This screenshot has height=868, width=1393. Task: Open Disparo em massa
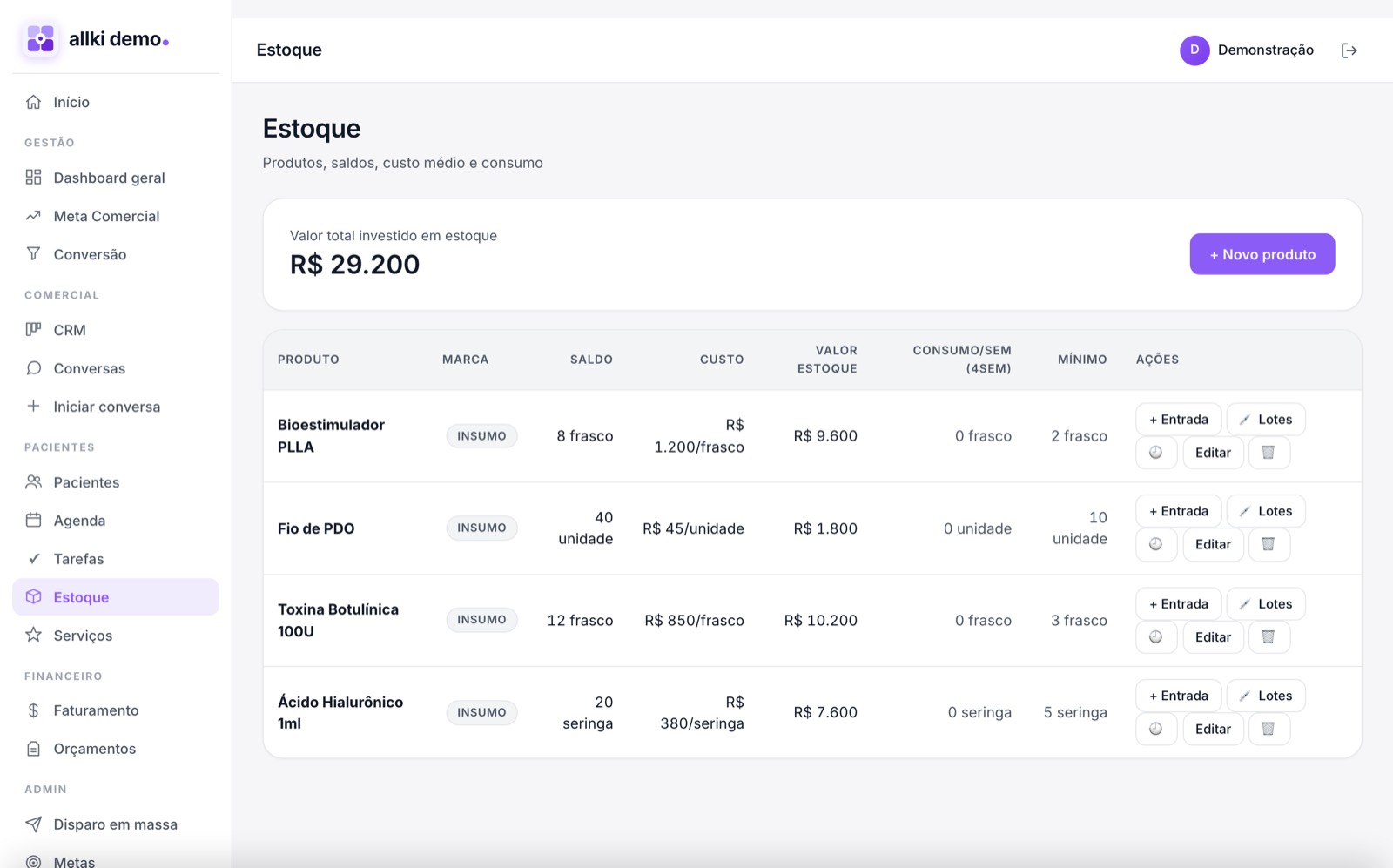coord(116,824)
